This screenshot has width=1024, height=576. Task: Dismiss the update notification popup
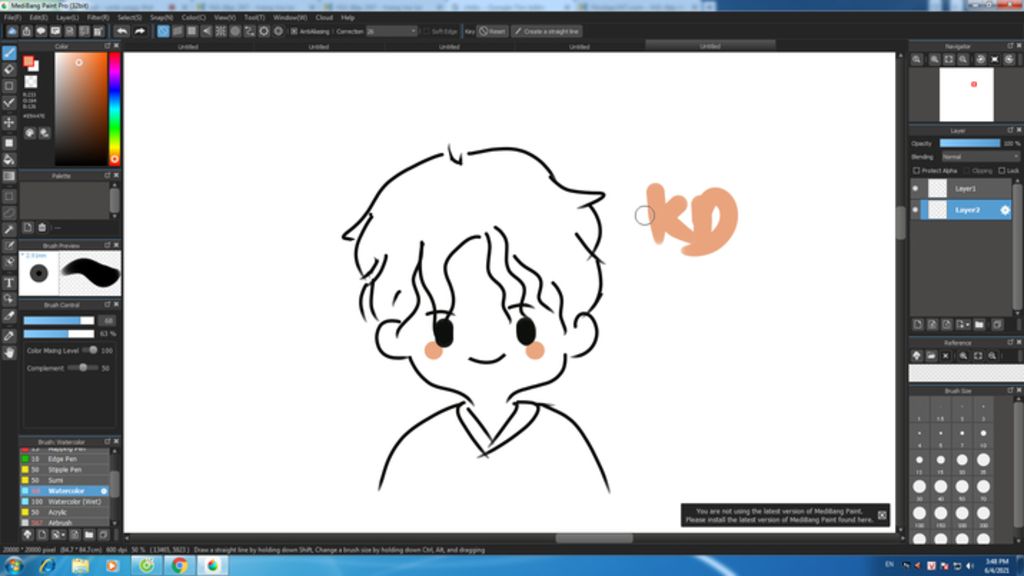[x=882, y=515]
